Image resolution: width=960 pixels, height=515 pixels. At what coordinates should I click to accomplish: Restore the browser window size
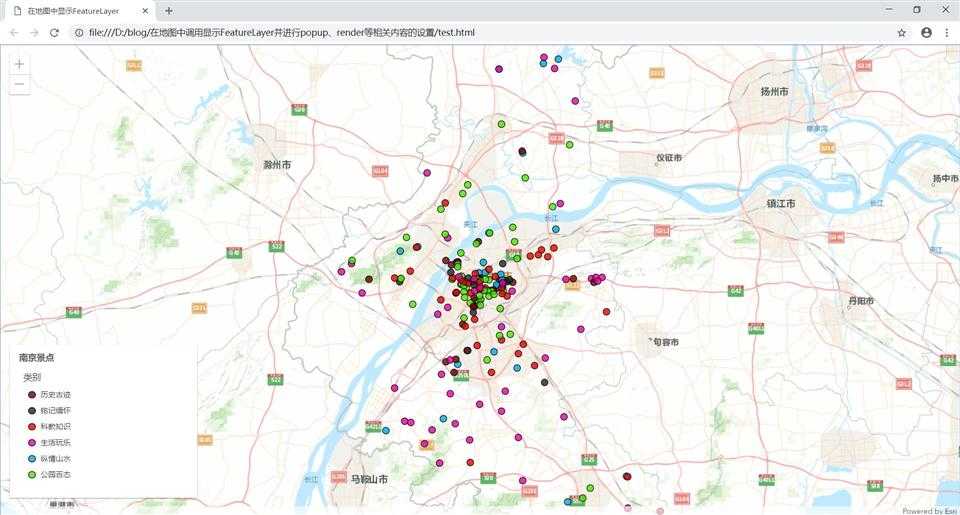tap(917, 10)
